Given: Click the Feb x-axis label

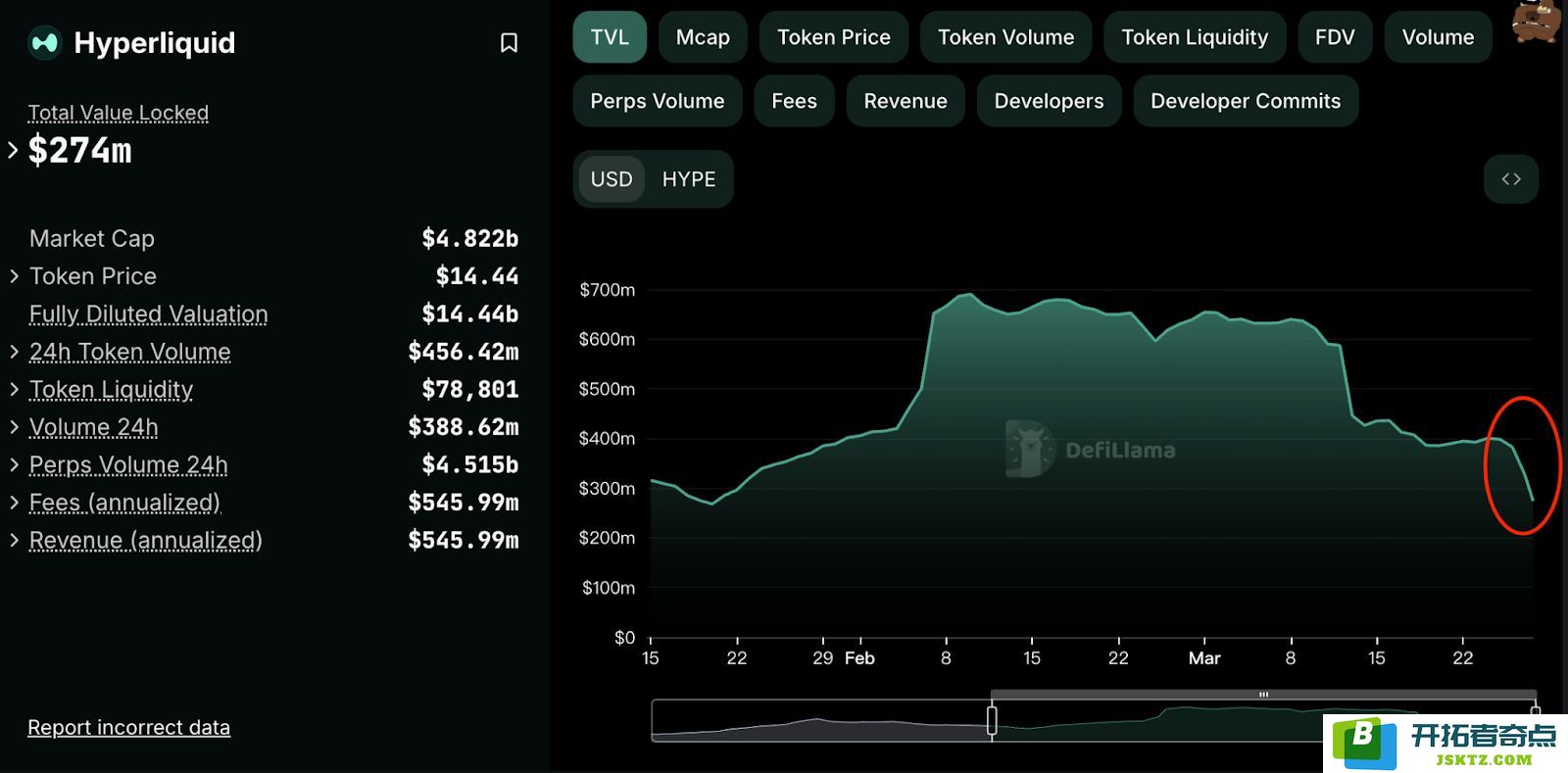Looking at the screenshot, I should click(859, 658).
